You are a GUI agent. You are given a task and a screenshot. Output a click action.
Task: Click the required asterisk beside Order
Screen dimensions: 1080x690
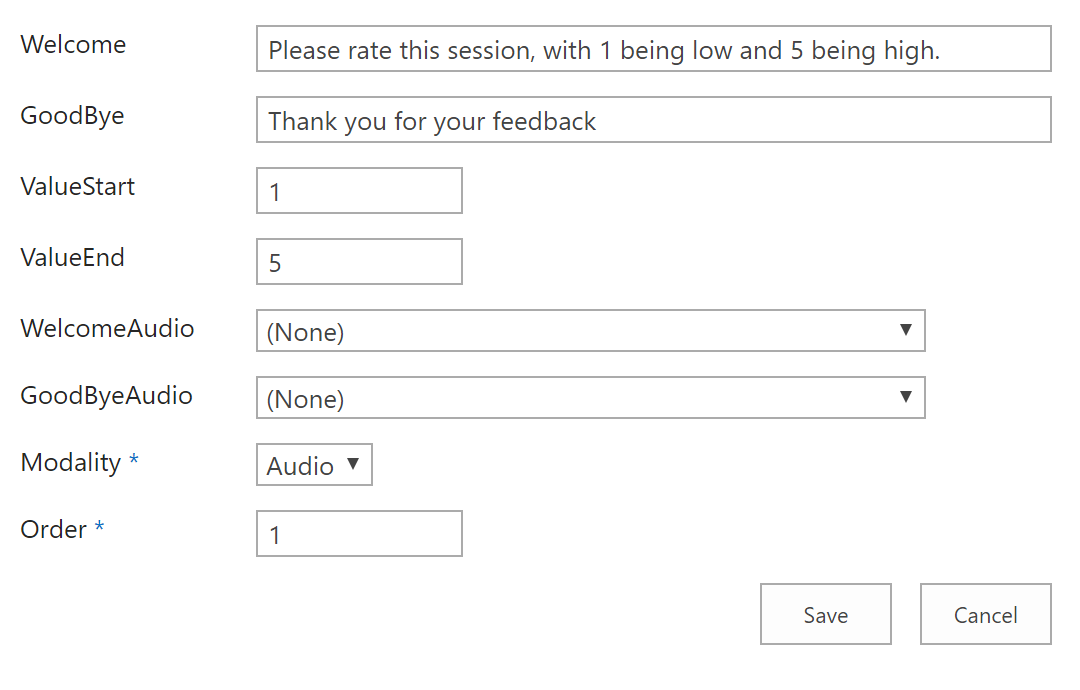[x=99, y=529]
